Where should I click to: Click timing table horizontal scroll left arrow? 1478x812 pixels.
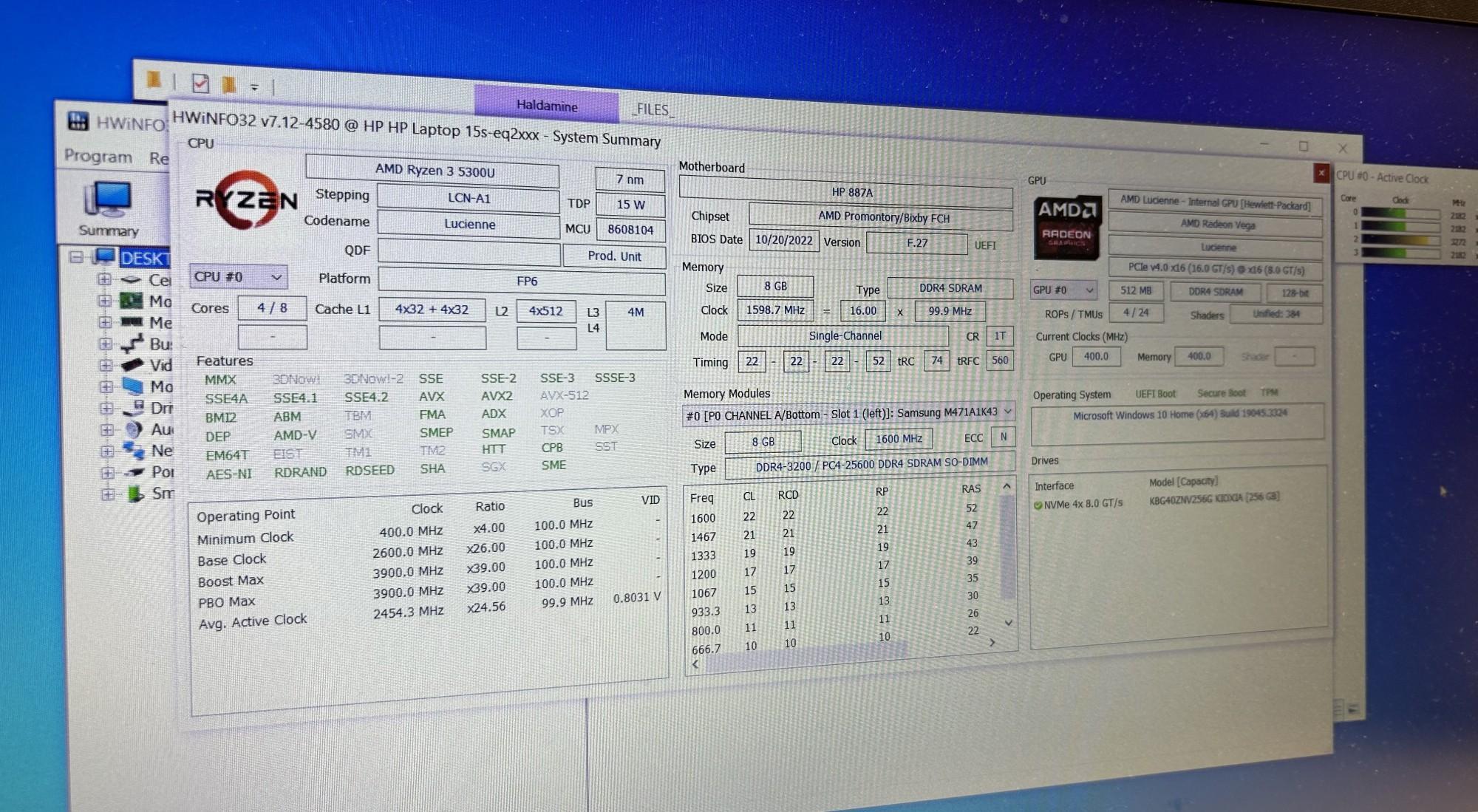point(695,664)
